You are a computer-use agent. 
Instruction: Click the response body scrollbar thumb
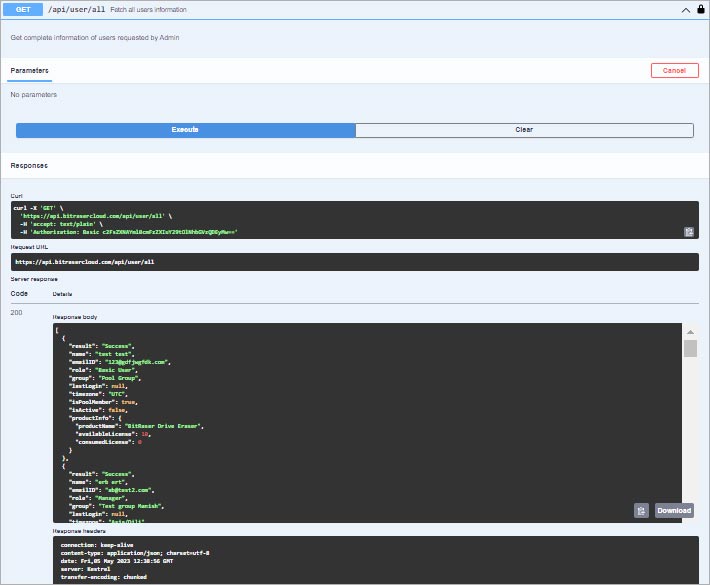[x=690, y=348]
